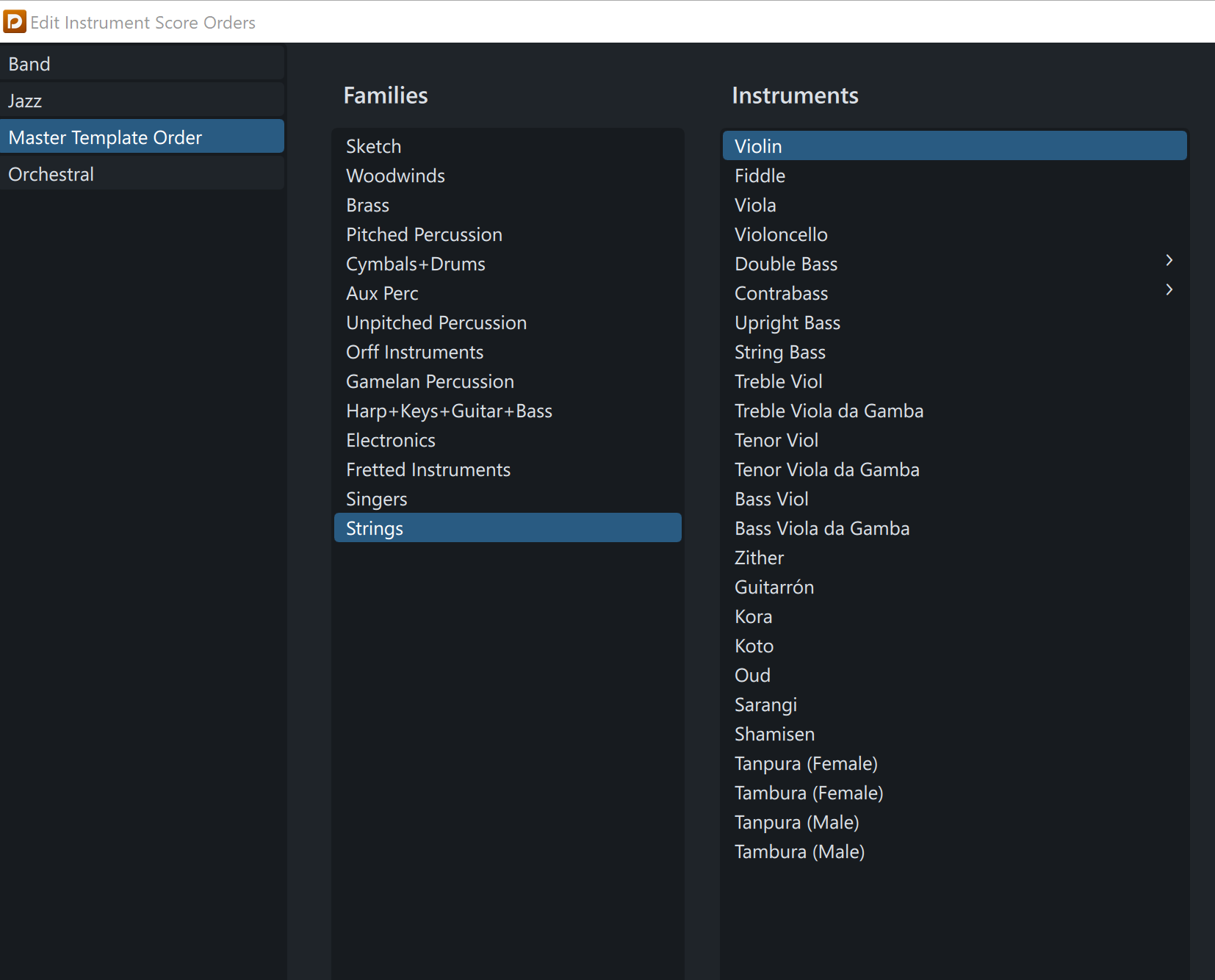Expand the Contrabass chevron arrow
This screenshot has height=980, width=1215.
[x=1169, y=290]
